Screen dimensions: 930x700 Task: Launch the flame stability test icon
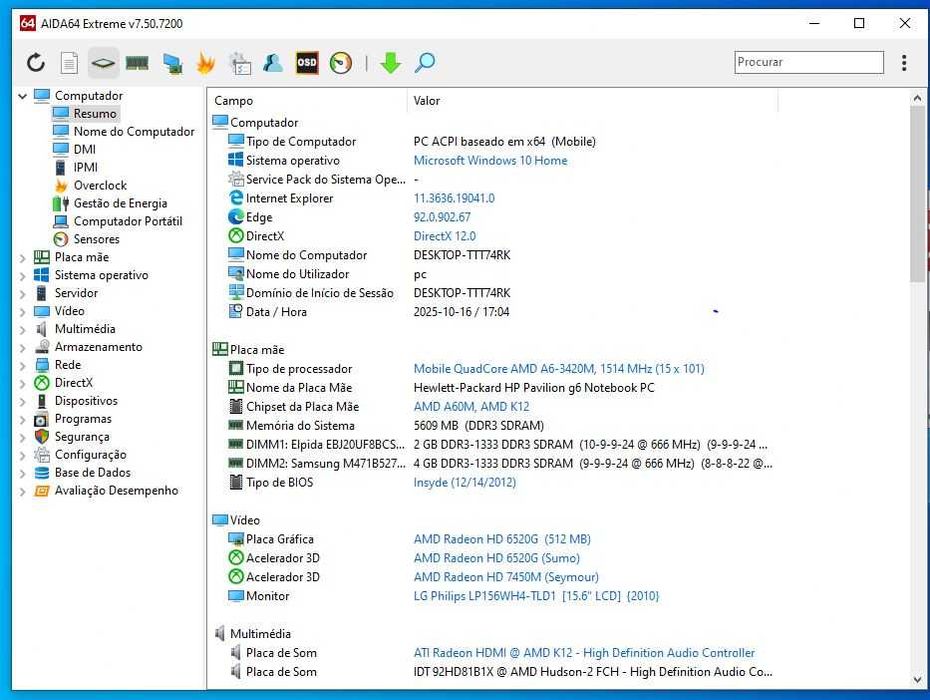click(x=206, y=62)
